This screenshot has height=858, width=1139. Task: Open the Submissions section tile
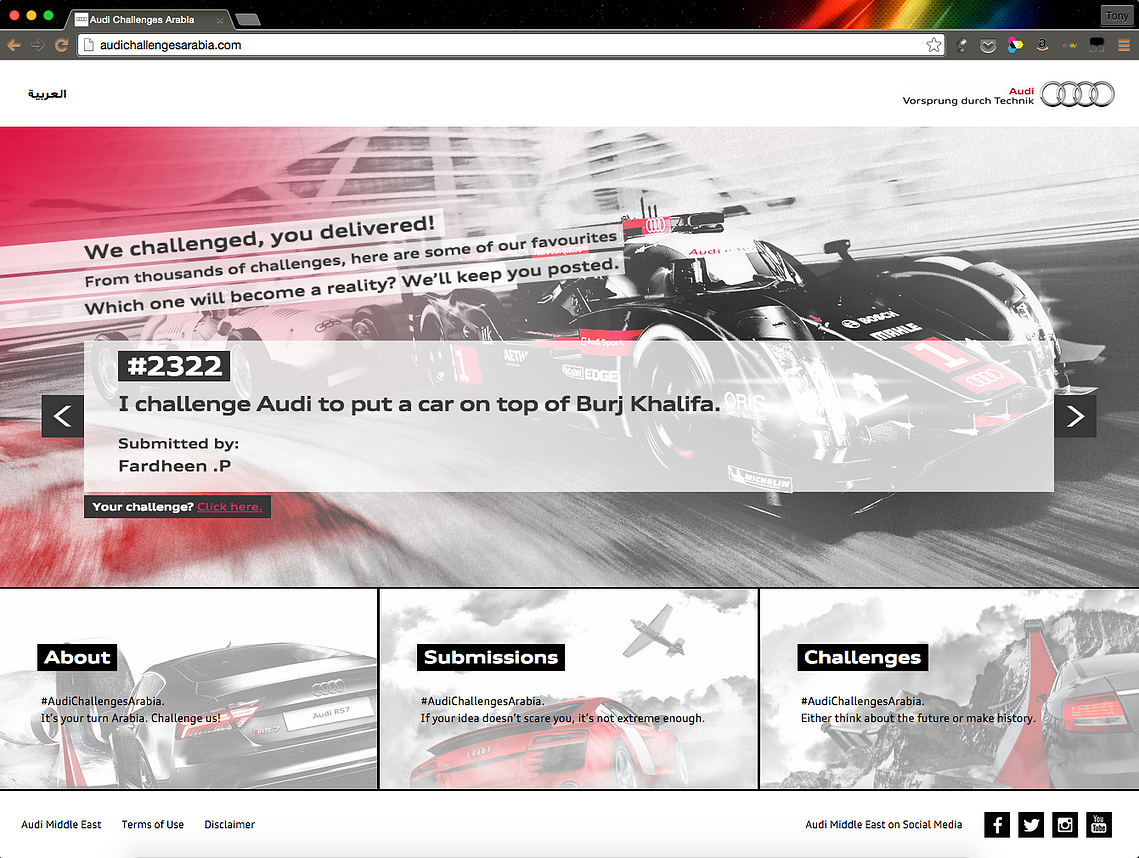point(569,689)
